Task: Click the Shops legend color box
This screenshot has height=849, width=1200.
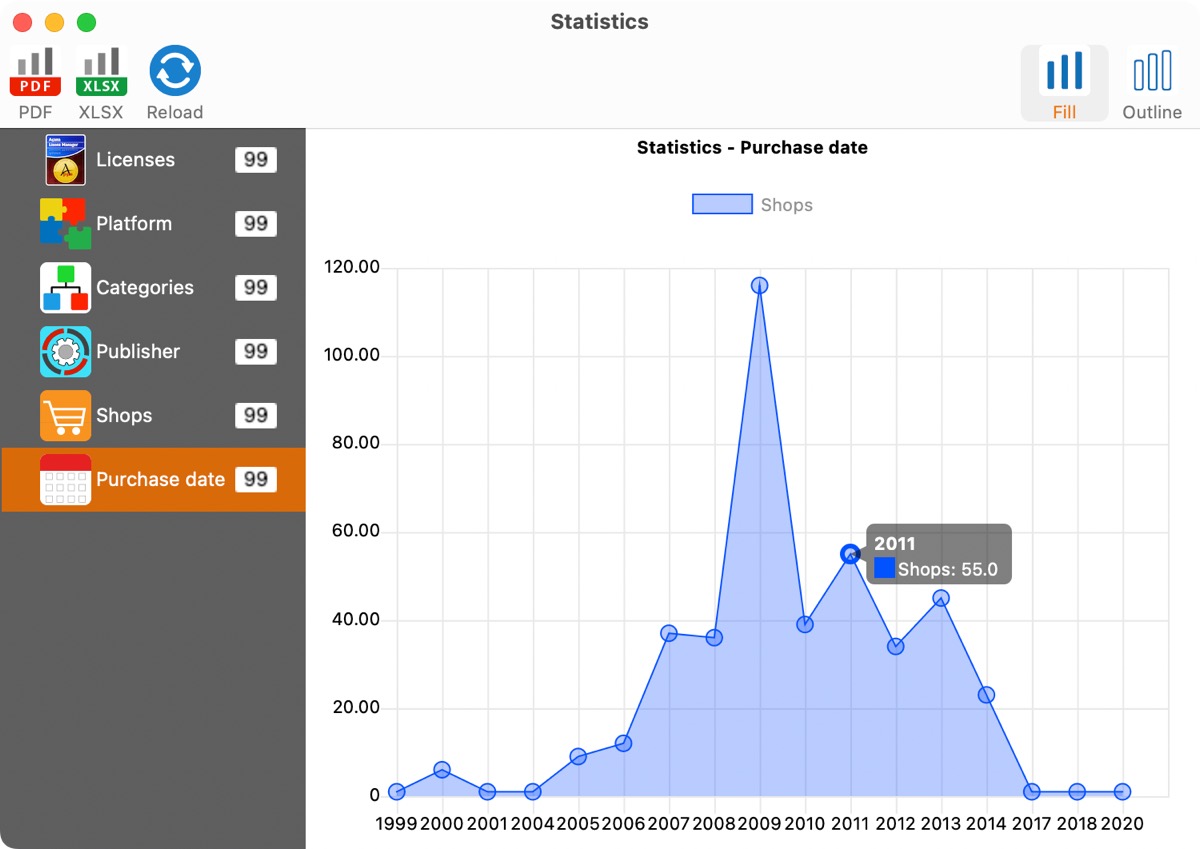Action: (x=722, y=205)
